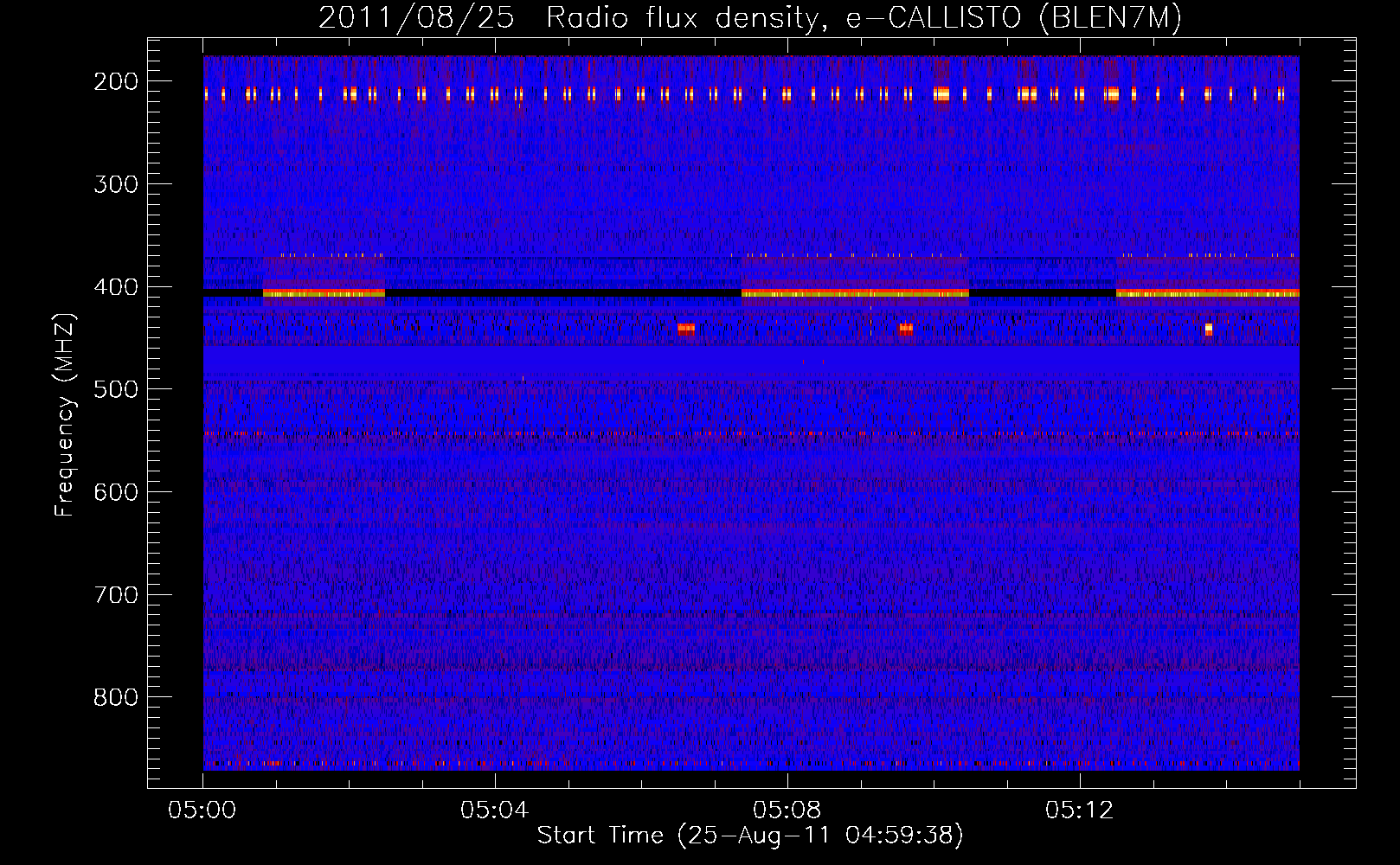Click the small bright burst near 05:13:45 at 440 MHz
The image size is (1400, 865).
coord(1209,329)
